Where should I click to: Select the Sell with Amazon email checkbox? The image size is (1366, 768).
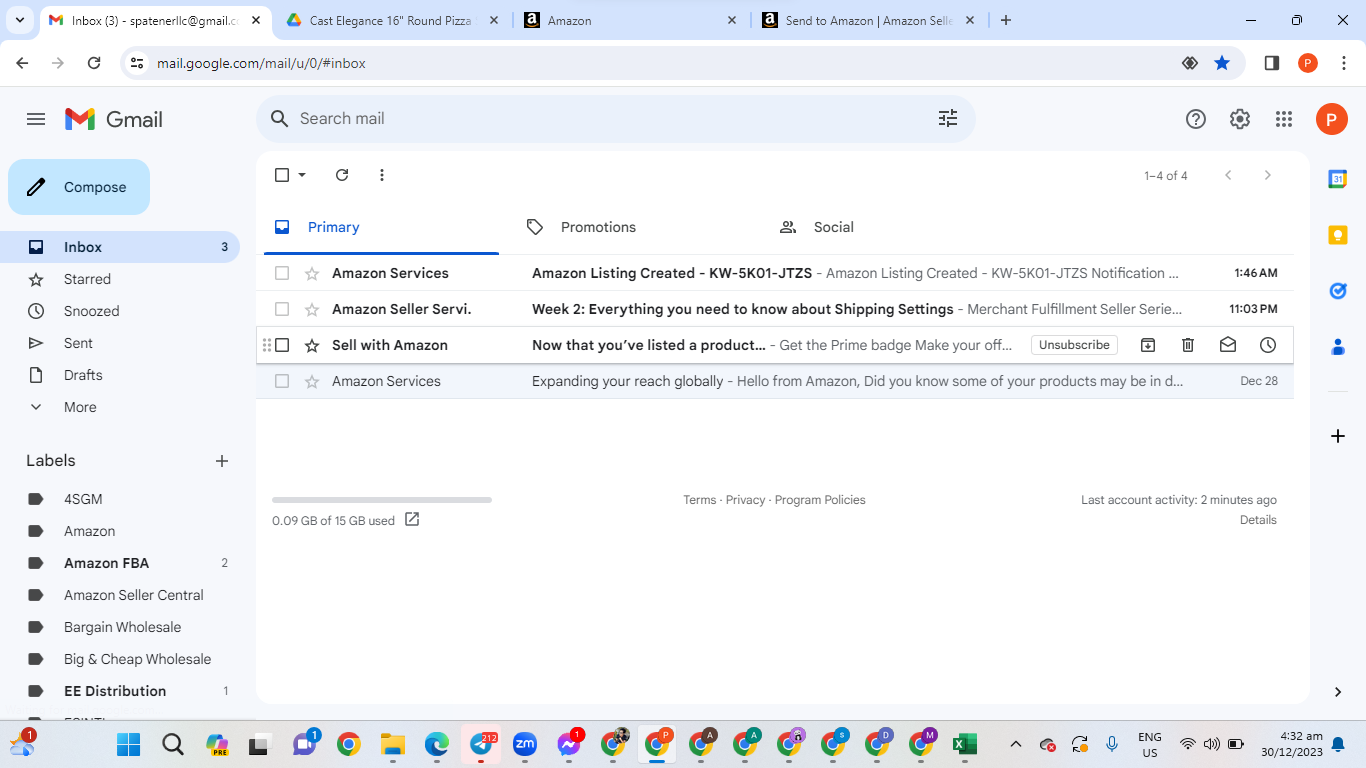[282, 345]
